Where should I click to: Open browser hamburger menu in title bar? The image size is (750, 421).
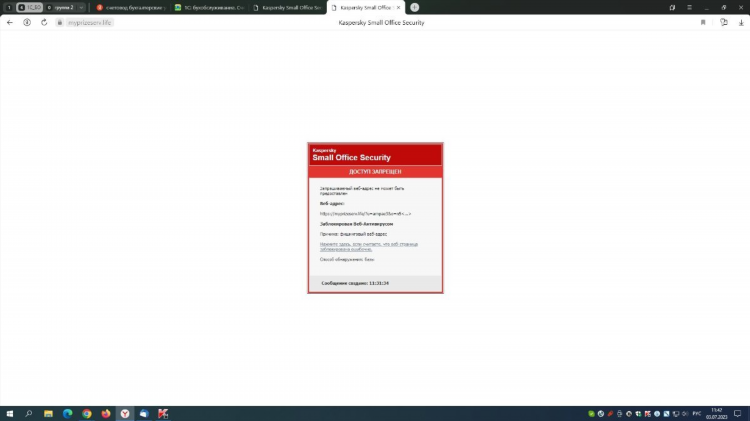click(x=689, y=7)
